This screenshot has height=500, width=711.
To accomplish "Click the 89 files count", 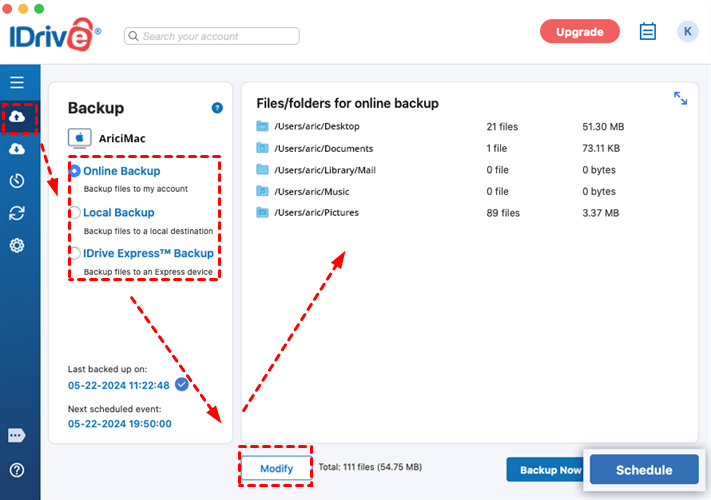I will [x=503, y=213].
